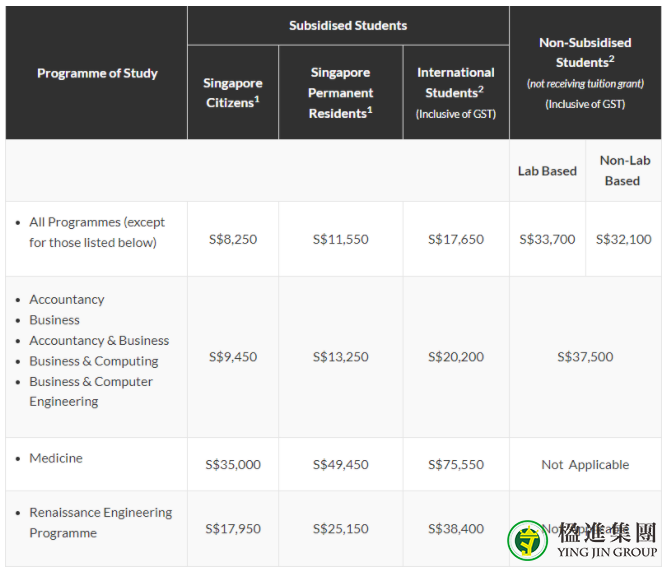
Task: Click the 'Accountancy' list item
Action: tap(67, 300)
